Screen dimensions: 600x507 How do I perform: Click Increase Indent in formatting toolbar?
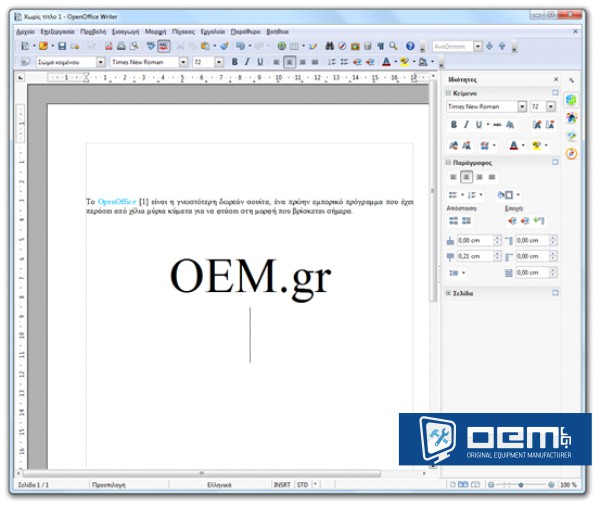pyautogui.click(x=370, y=62)
